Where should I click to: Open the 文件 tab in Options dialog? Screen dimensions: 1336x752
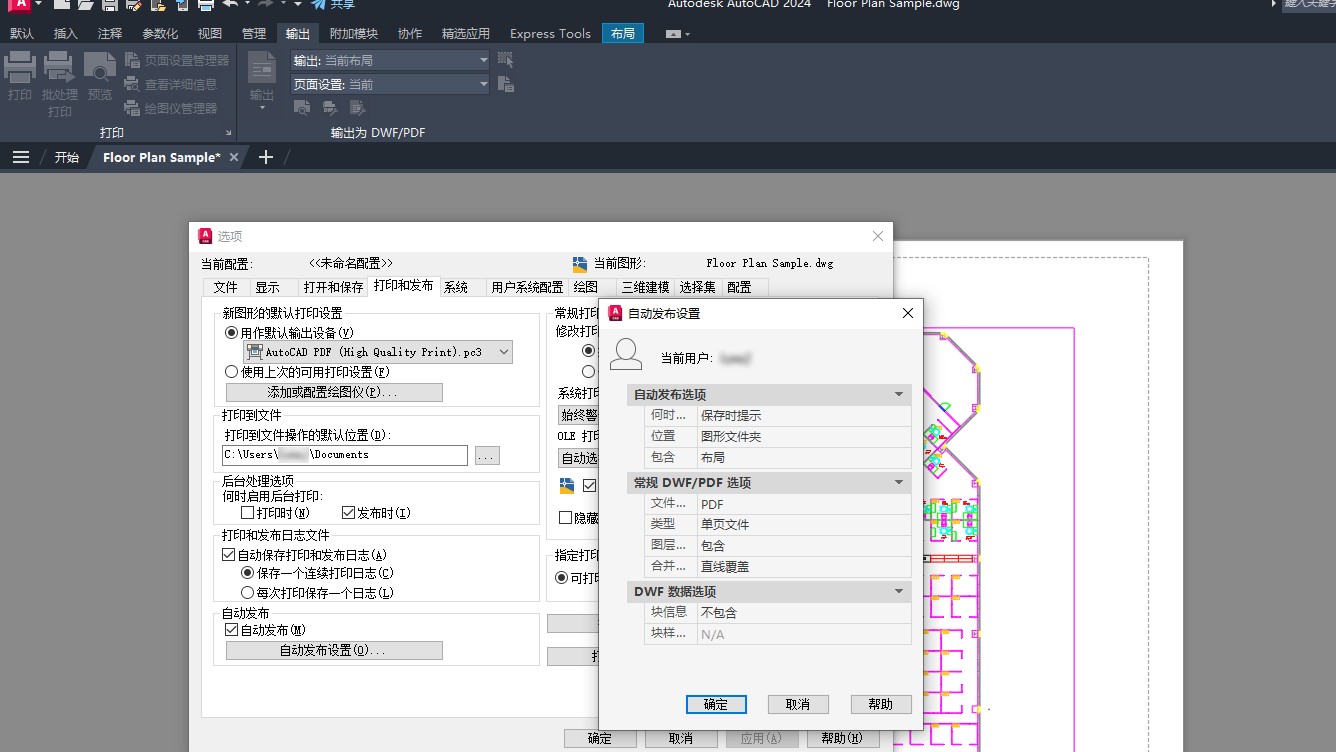click(226, 287)
